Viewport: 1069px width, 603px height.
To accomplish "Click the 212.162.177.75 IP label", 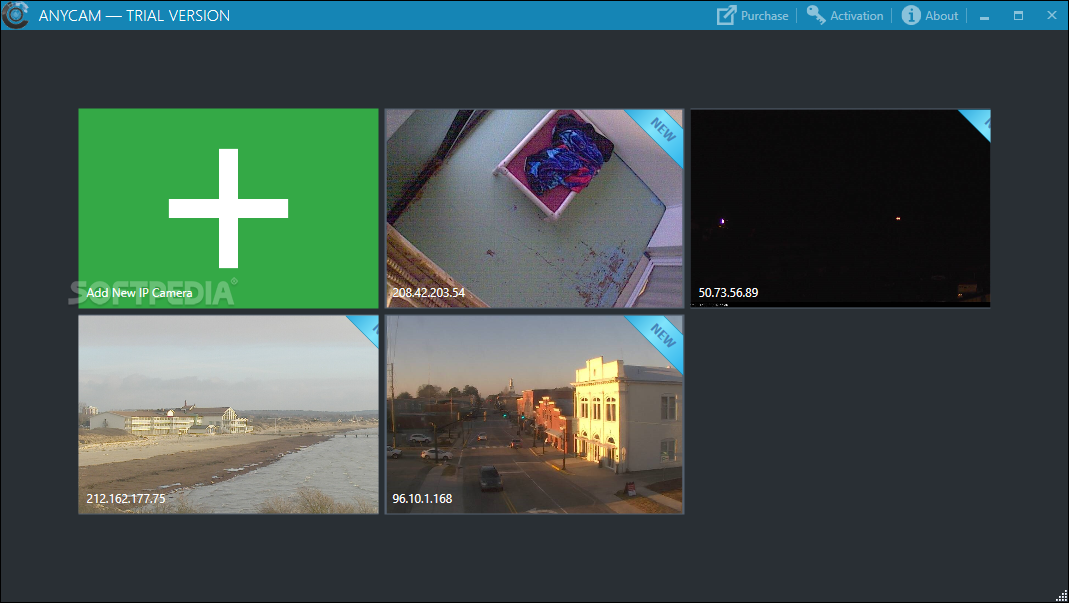I will pyautogui.click(x=125, y=499).
